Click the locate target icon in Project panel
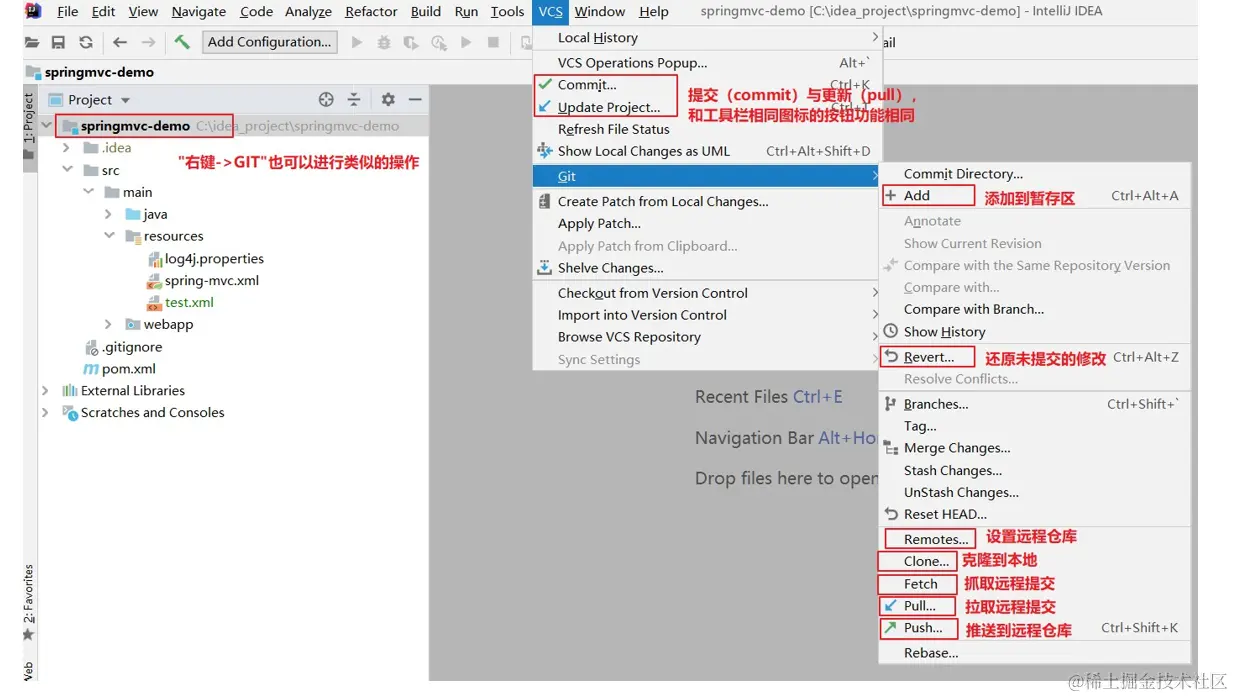The image size is (1234, 698). pyautogui.click(x=326, y=100)
